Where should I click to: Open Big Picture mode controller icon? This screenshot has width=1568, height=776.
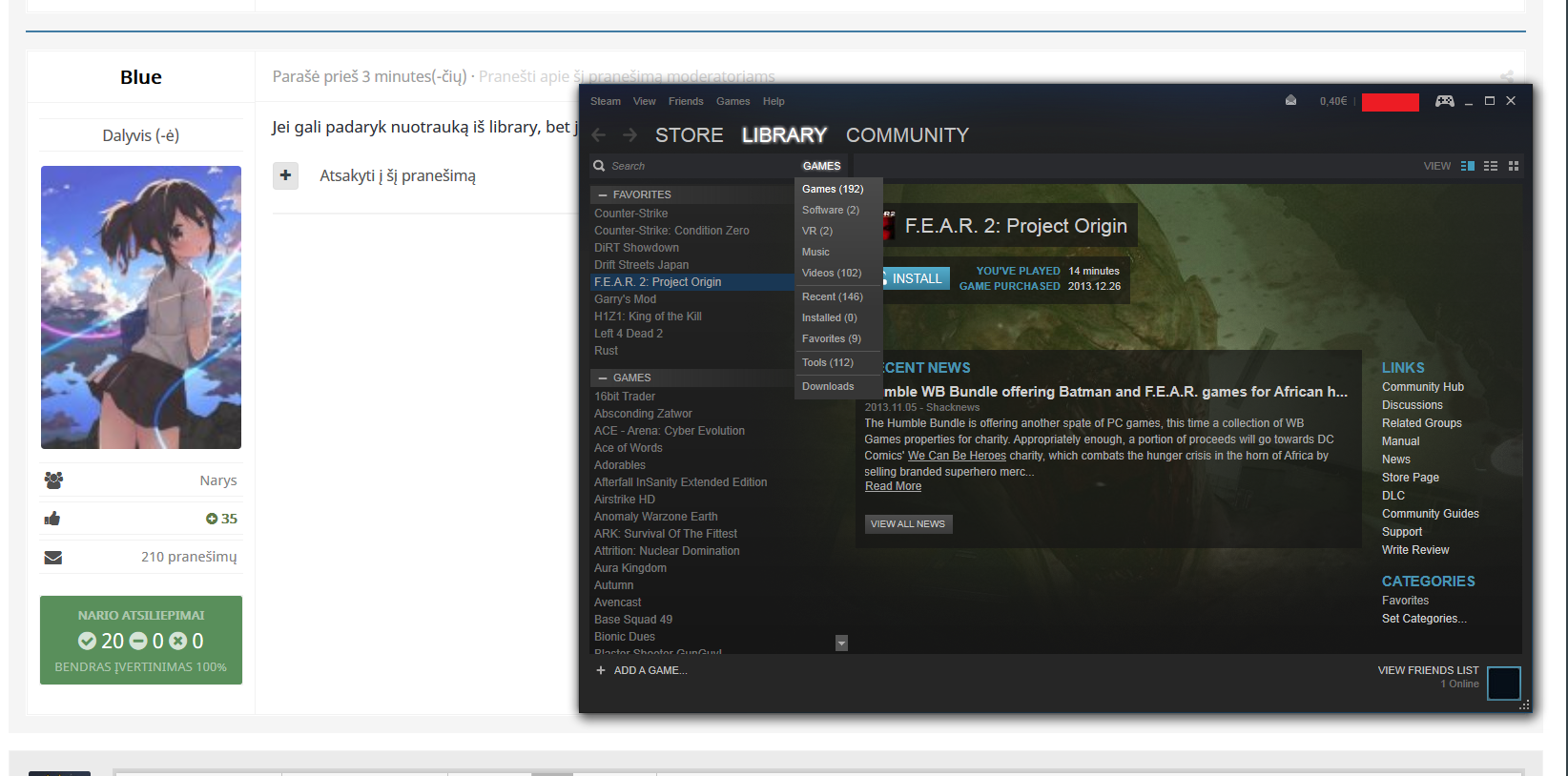[x=1445, y=100]
